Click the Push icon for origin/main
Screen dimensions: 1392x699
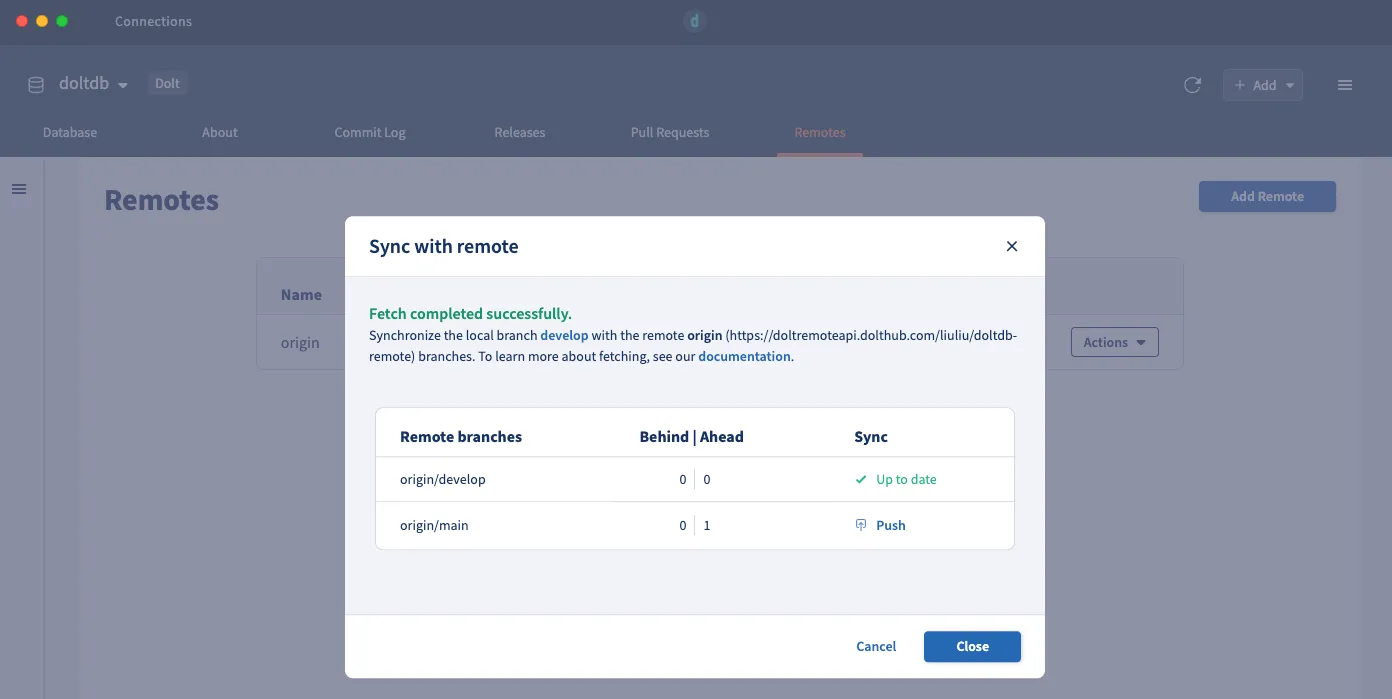(x=861, y=525)
